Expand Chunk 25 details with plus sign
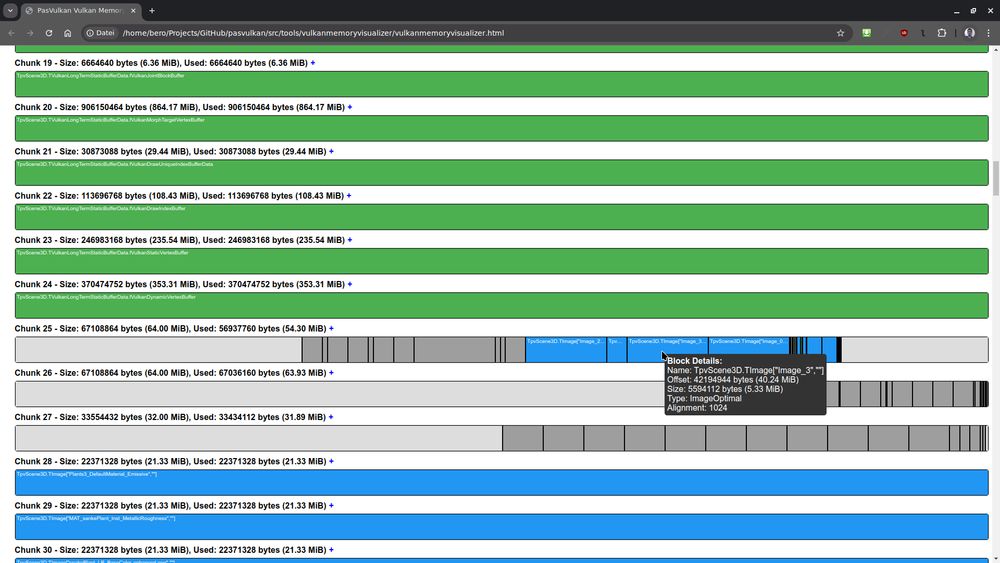The width and height of the screenshot is (1000, 563). 331,329
